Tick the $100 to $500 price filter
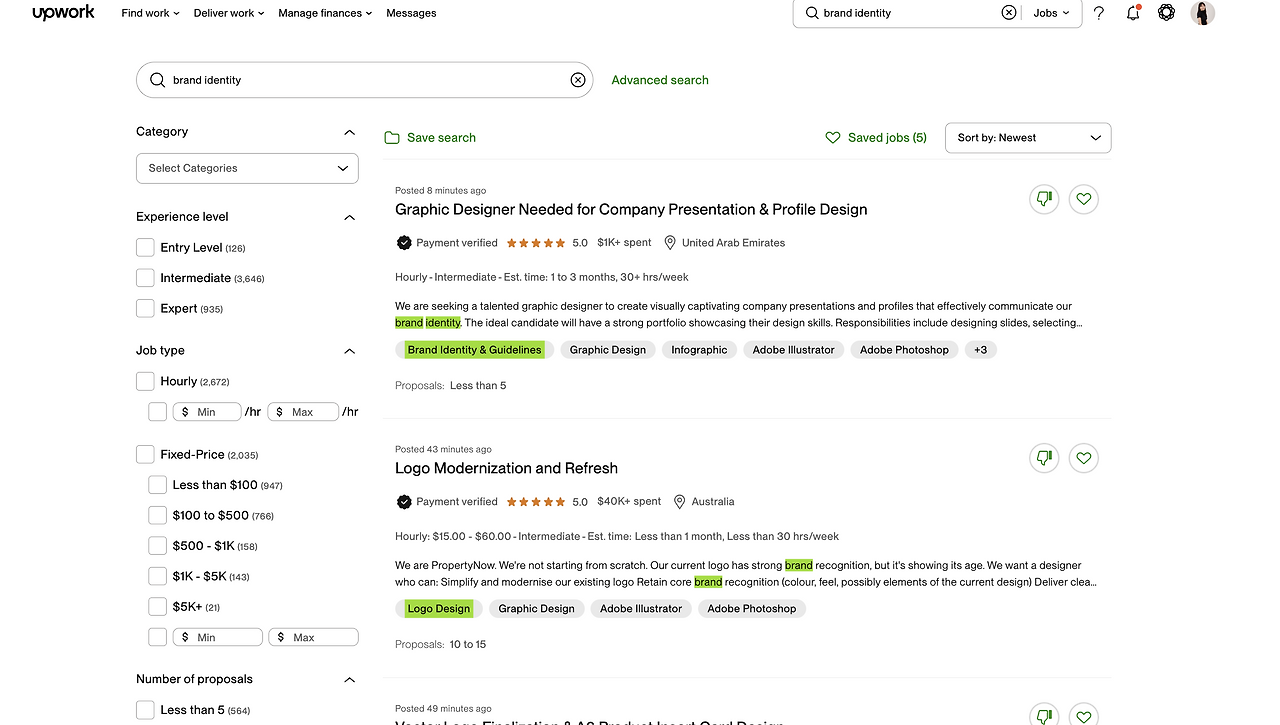 (x=157, y=515)
